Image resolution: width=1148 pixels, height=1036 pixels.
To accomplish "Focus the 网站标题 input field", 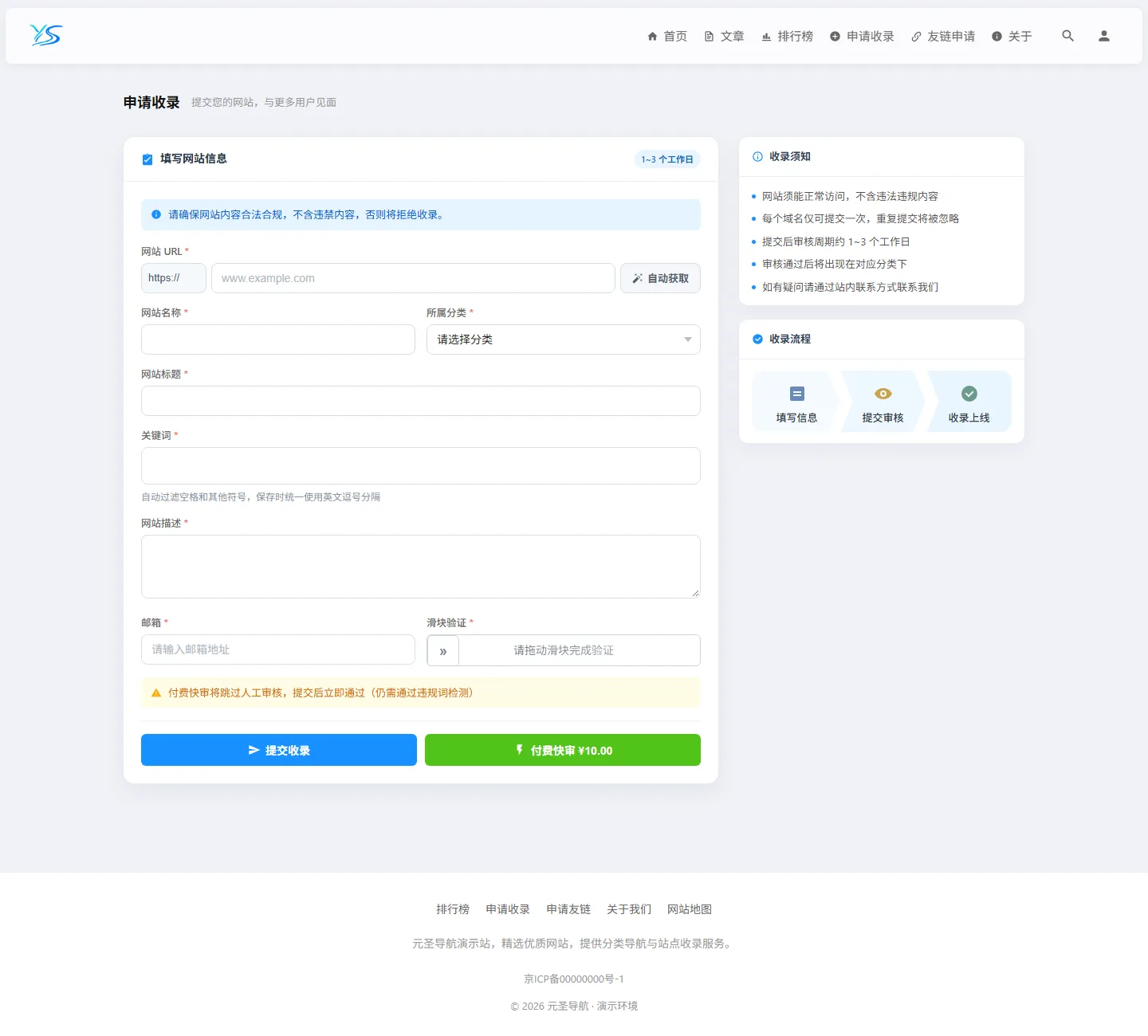I will point(421,401).
